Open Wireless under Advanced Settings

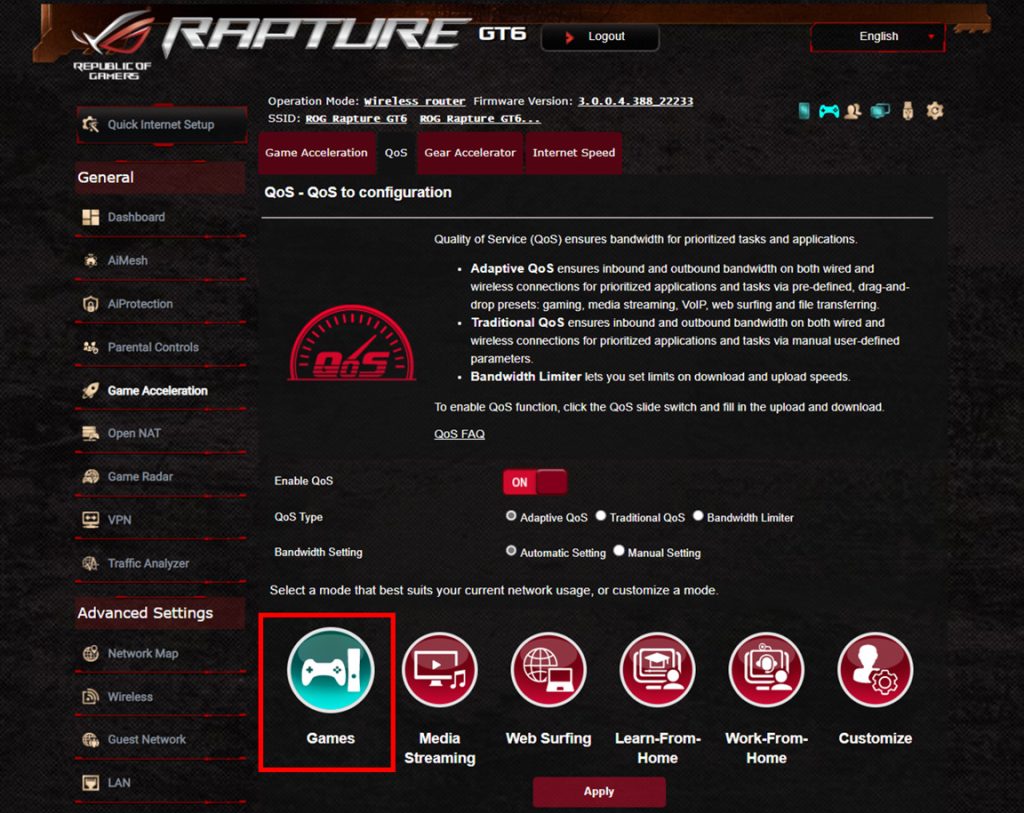tap(161, 697)
